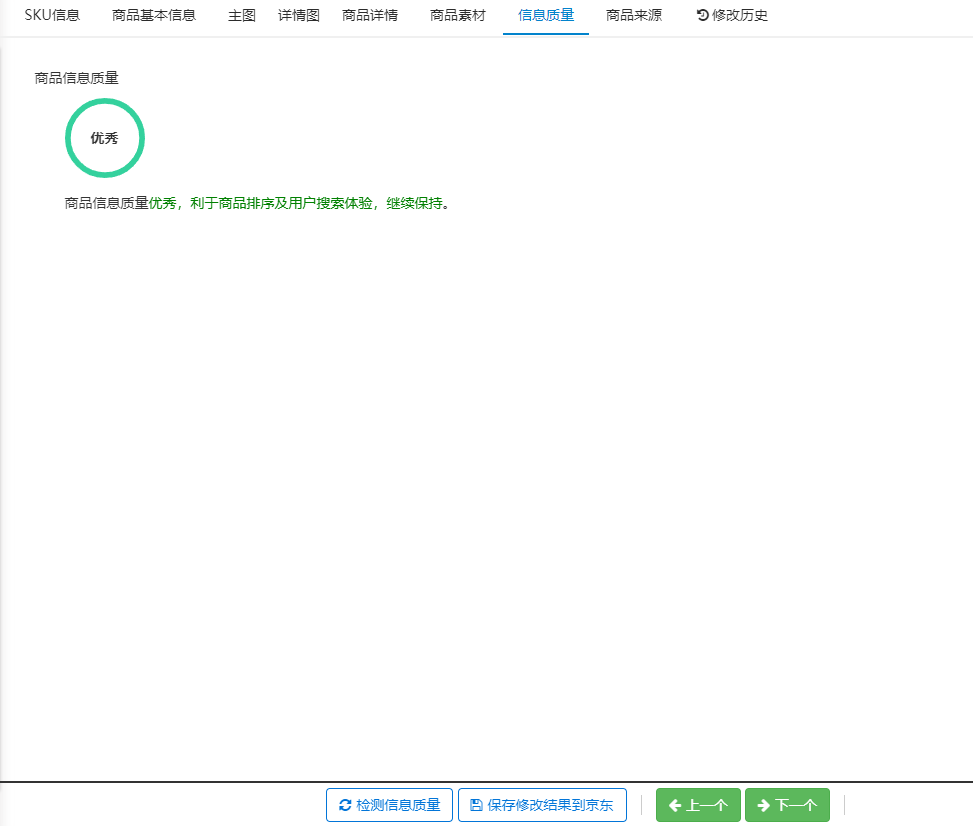This screenshot has height=826, width=973.
Task: Open the 商品来源 tab
Action: pos(634,16)
